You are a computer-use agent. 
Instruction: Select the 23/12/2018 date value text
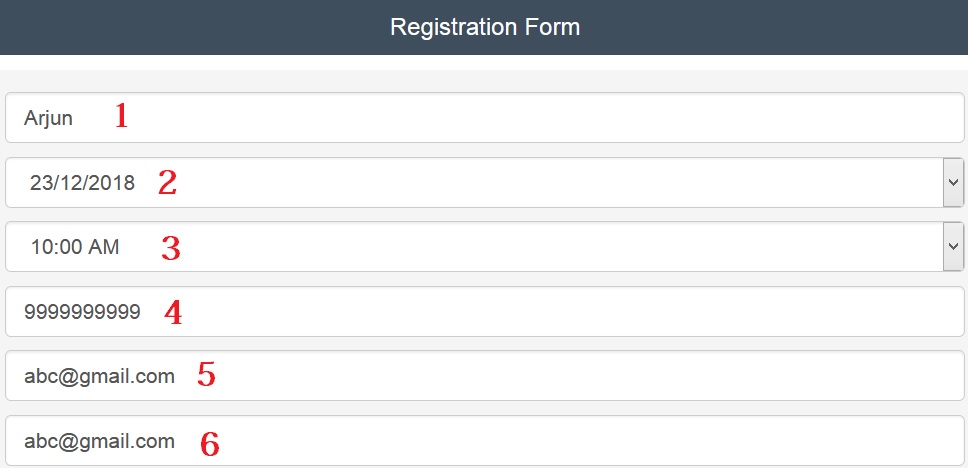(82, 183)
